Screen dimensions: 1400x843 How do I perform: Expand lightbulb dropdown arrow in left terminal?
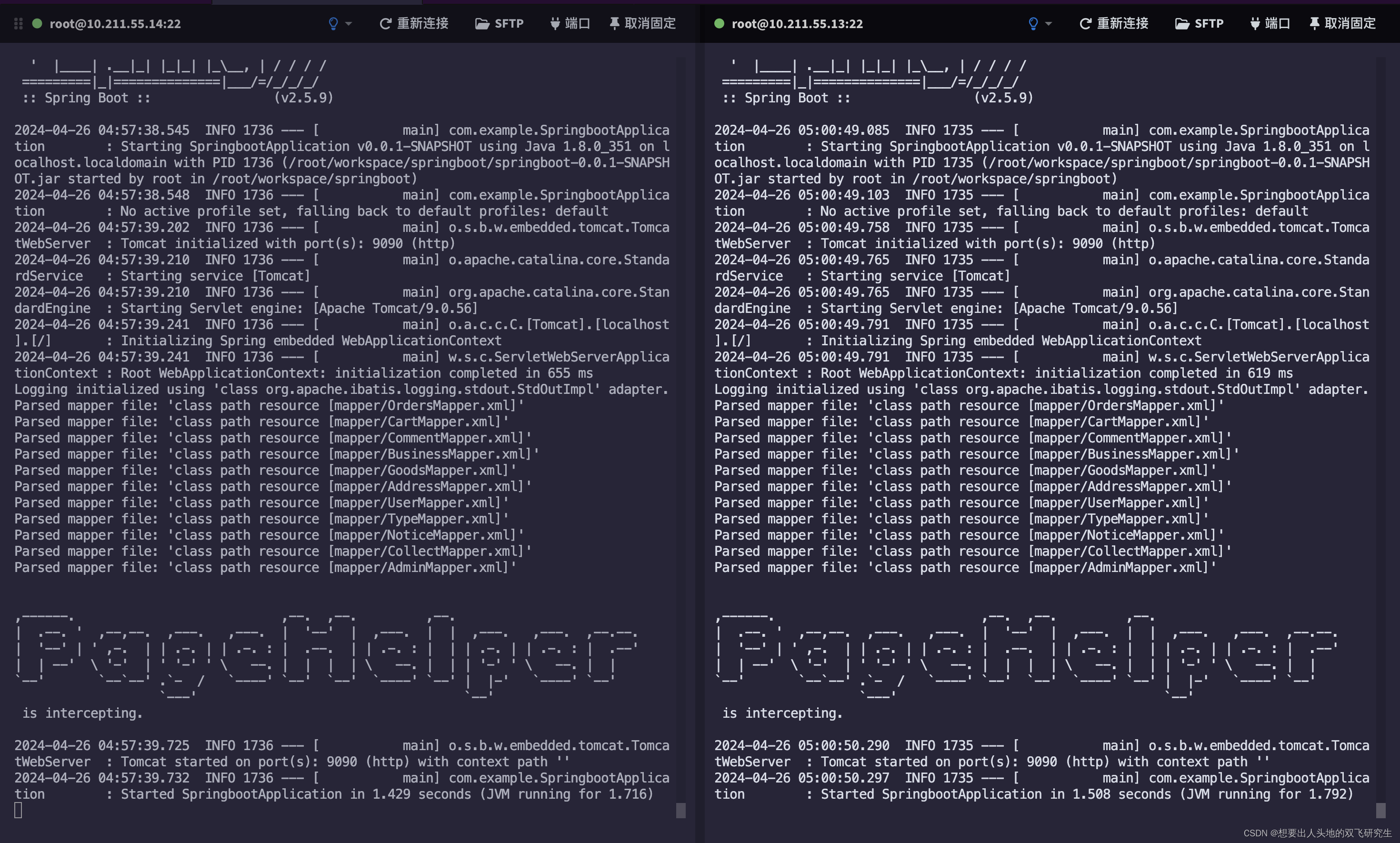349,24
